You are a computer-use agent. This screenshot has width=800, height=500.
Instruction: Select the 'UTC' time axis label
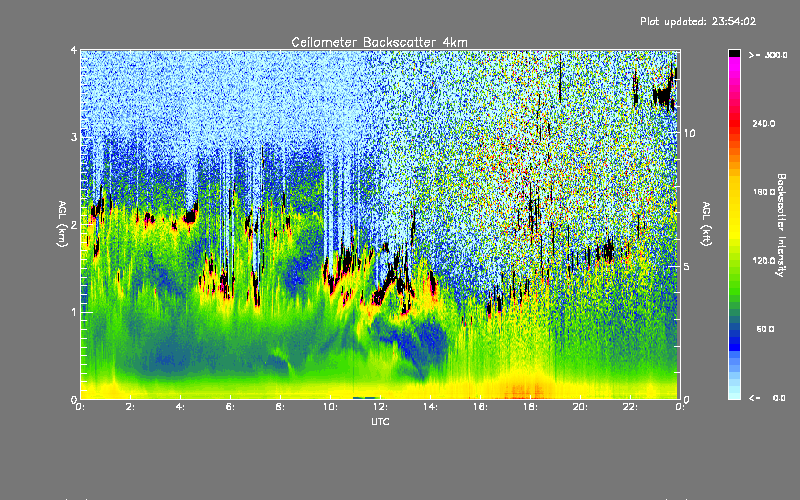380,421
